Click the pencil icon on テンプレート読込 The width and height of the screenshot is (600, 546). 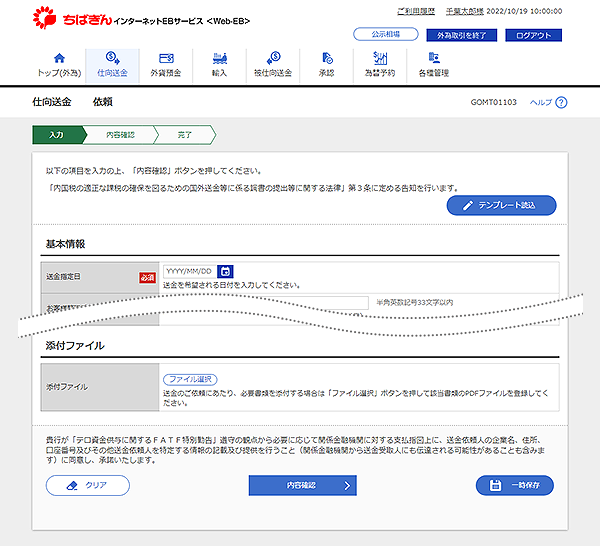pos(468,205)
